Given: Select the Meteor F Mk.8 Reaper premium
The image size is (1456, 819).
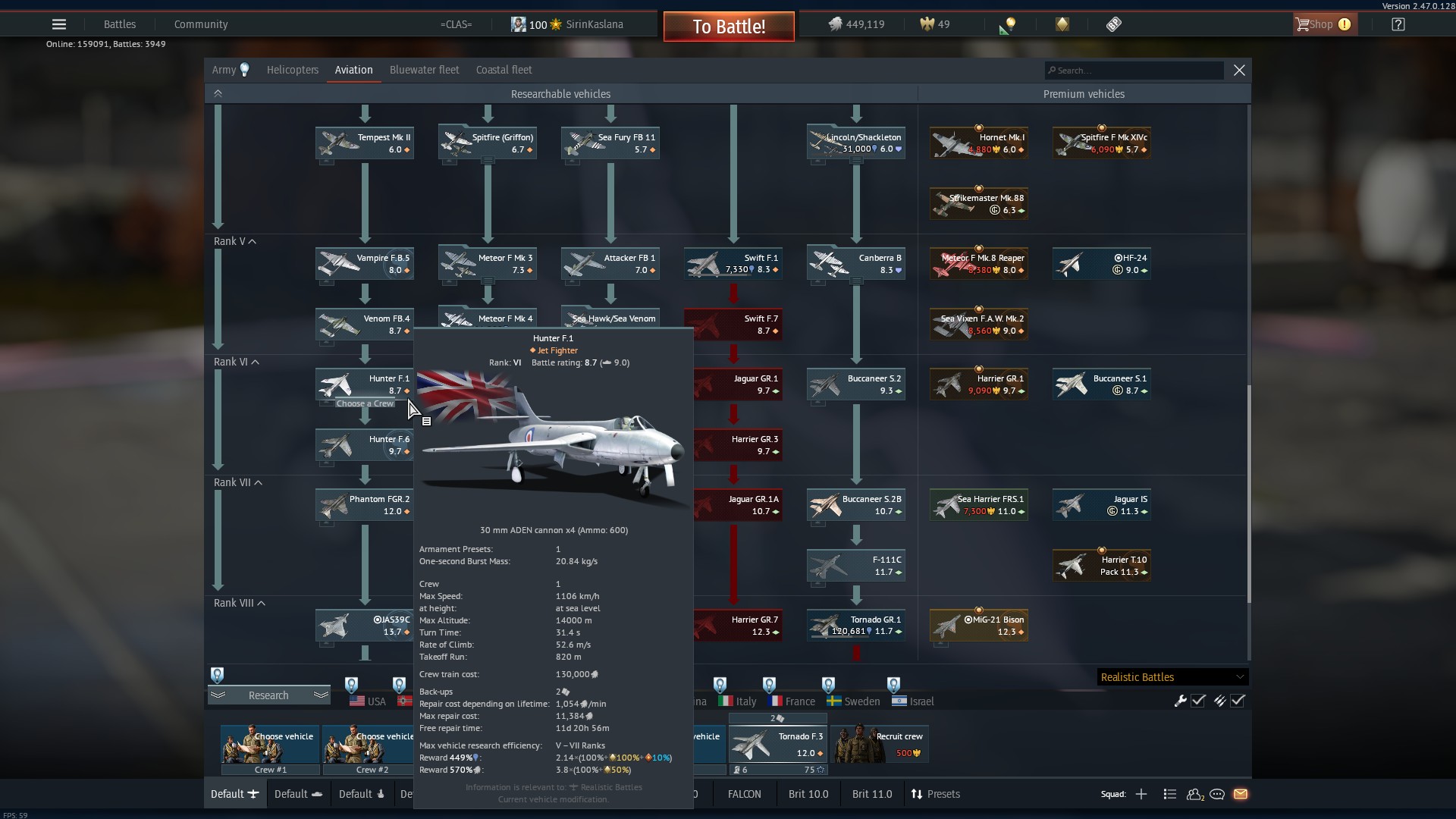Looking at the screenshot, I should click(979, 264).
